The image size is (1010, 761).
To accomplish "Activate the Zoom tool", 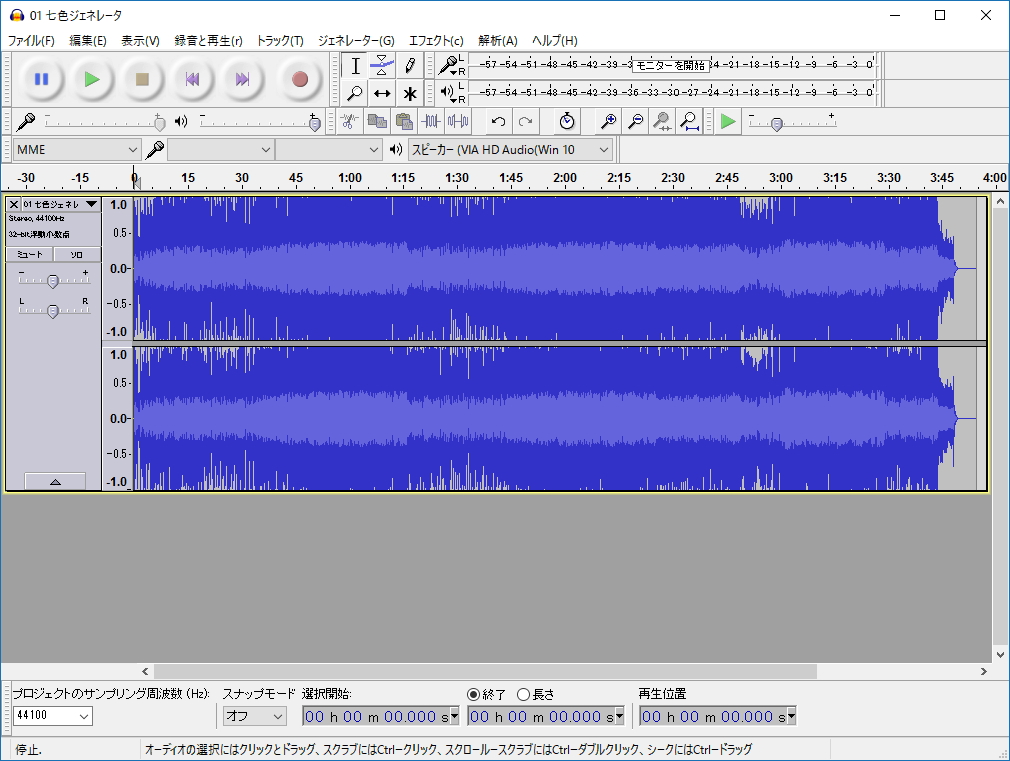I will point(355,93).
